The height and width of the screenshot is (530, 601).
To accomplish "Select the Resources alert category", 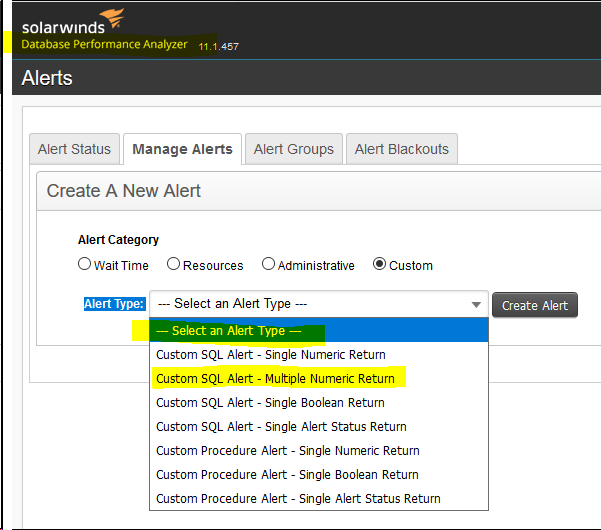I will (x=173, y=265).
